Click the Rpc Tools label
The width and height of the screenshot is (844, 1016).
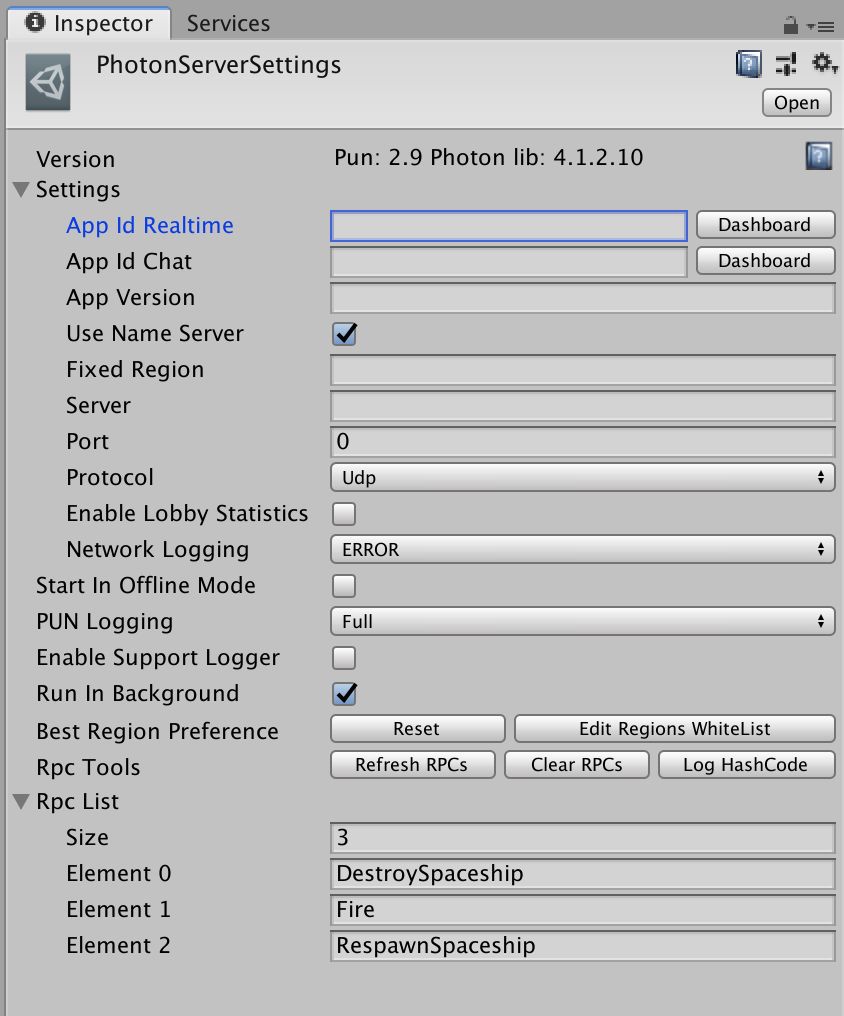point(88,768)
